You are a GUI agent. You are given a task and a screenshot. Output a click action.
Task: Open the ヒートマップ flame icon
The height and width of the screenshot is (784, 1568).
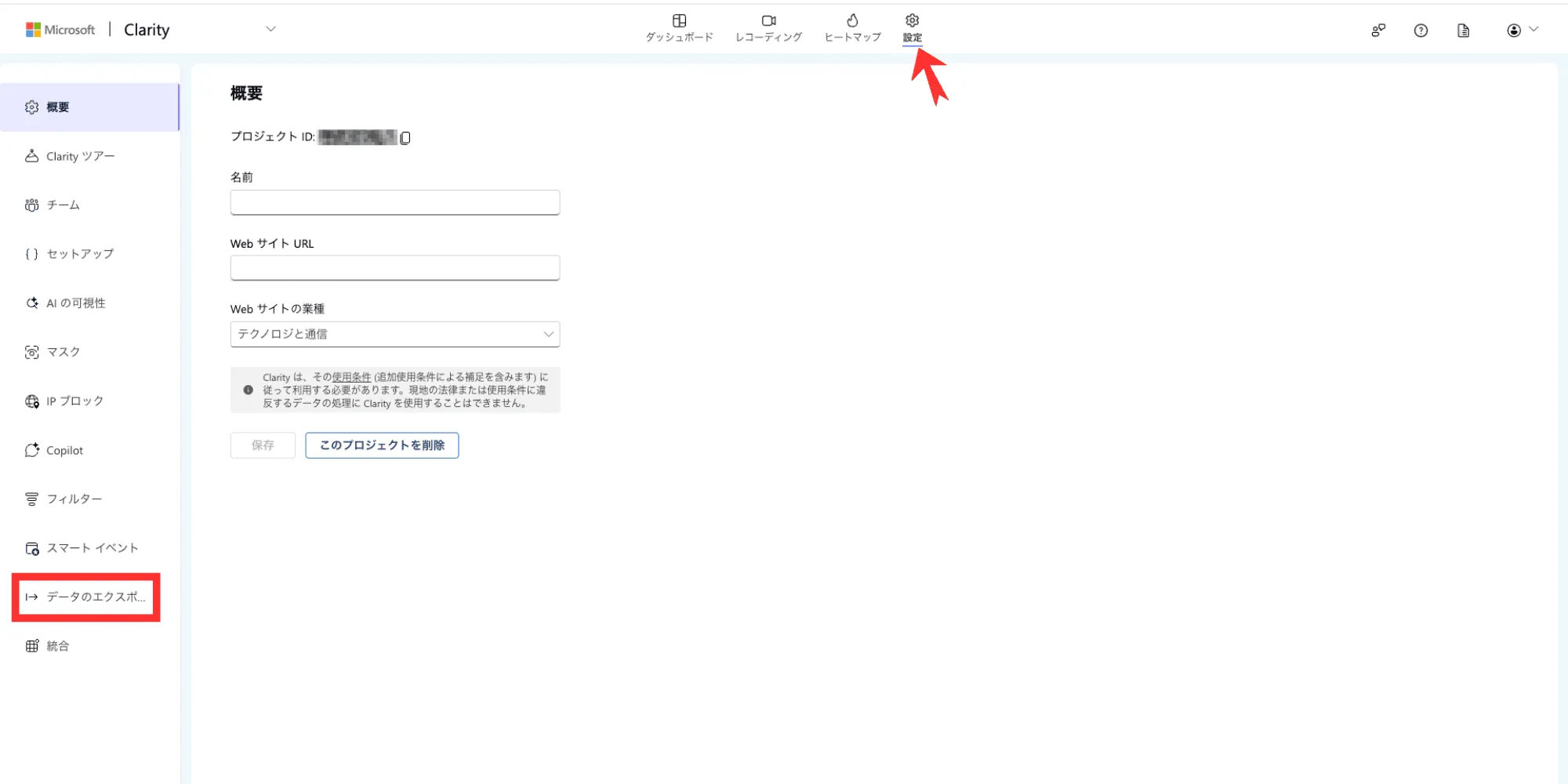click(x=852, y=20)
